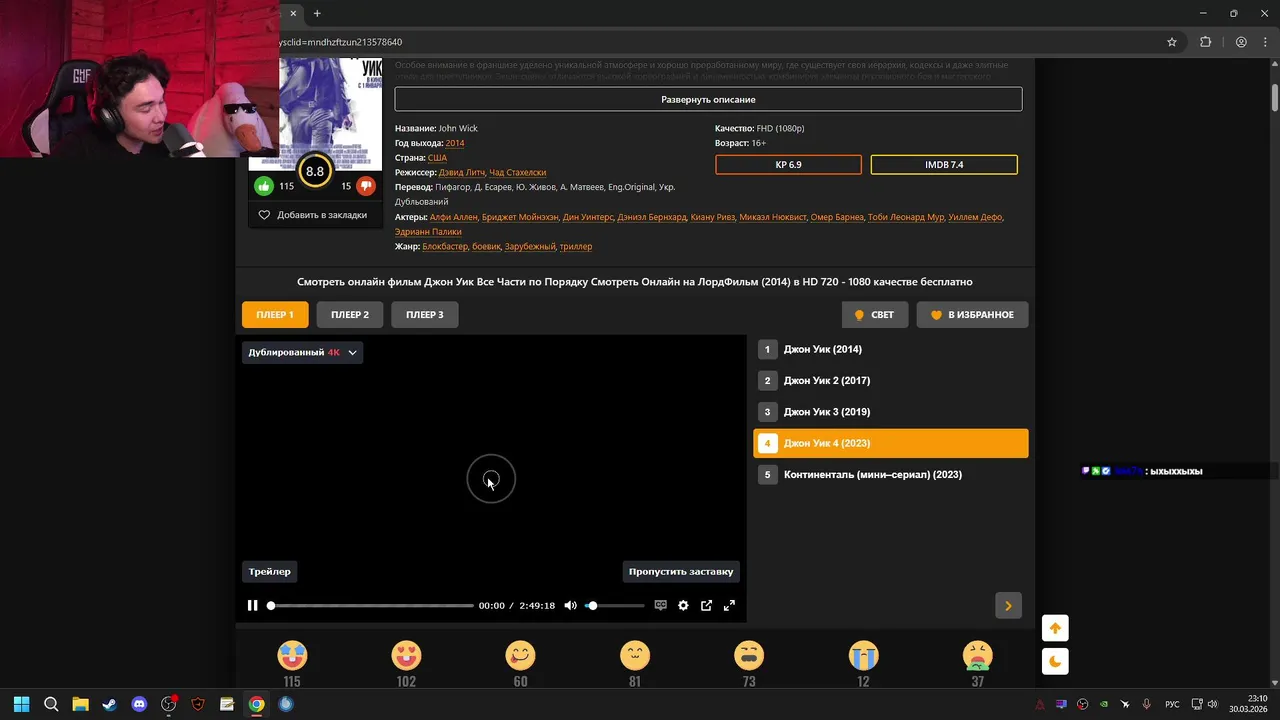Open Windows Start menu
Viewport: 1280px width, 720px height.
[x=22, y=704]
